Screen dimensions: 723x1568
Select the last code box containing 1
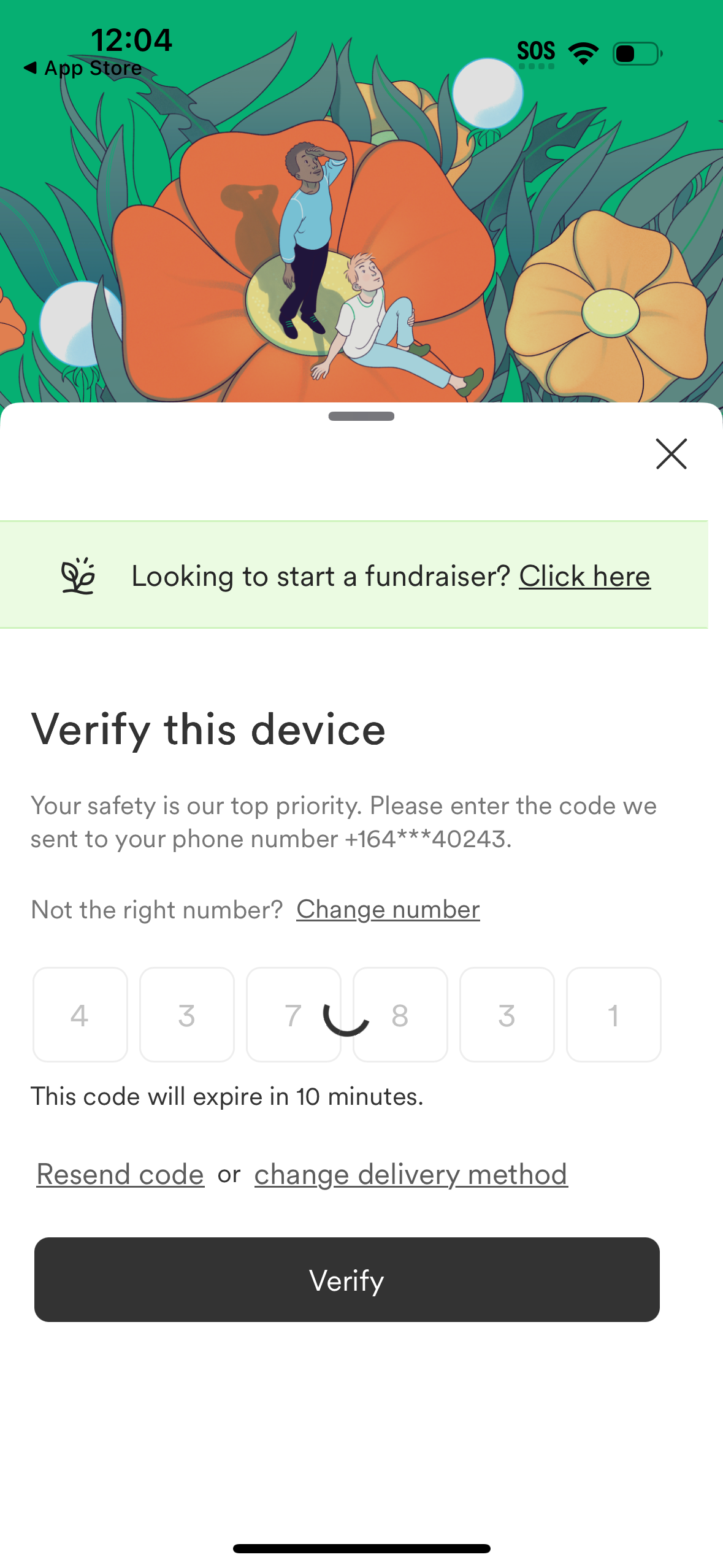click(x=614, y=1014)
